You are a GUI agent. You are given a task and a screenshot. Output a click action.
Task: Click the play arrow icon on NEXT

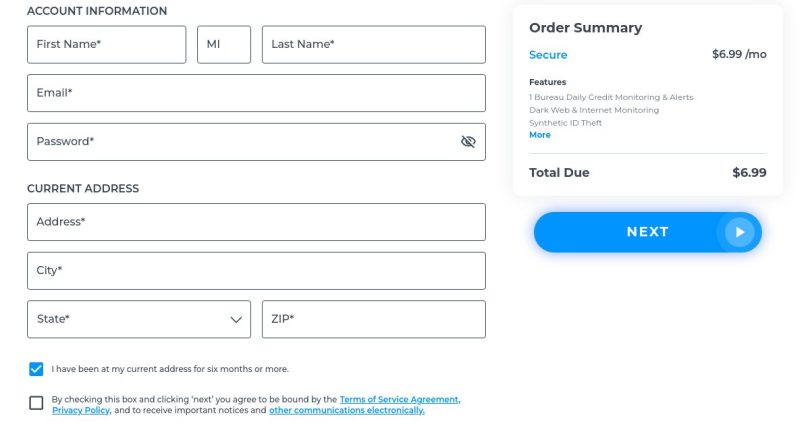(x=739, y=232)
